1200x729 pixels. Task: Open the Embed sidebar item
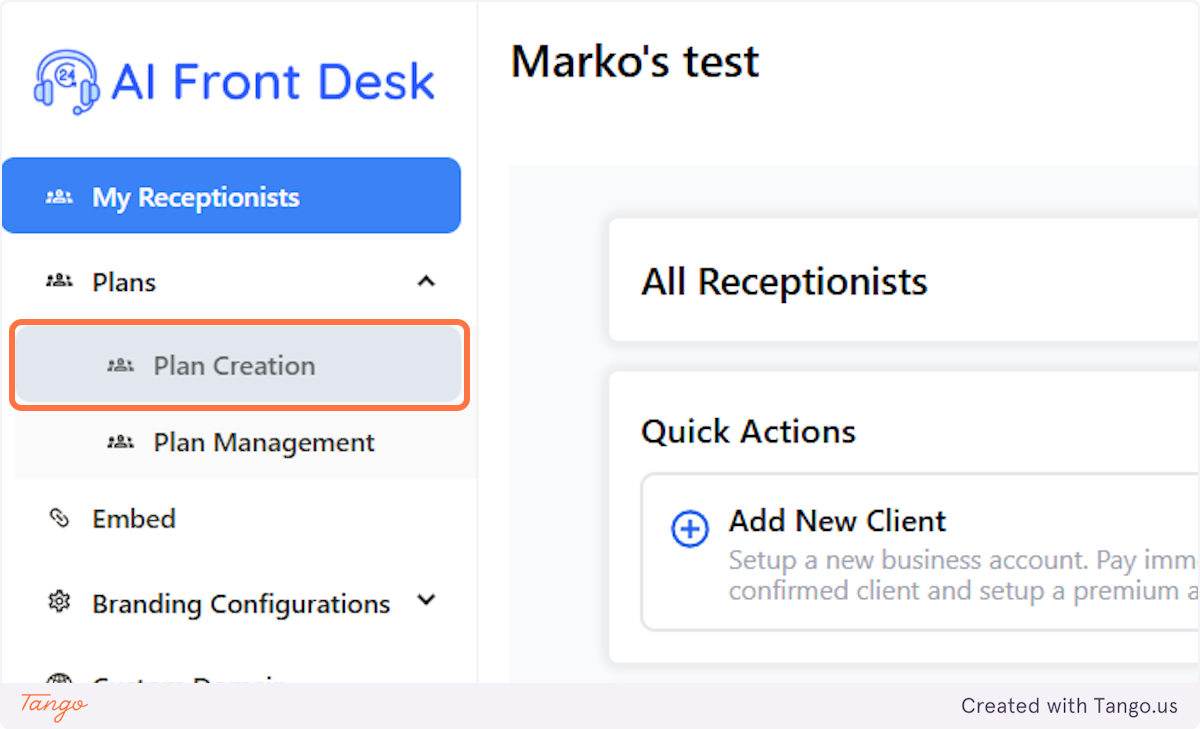[133, 518]
